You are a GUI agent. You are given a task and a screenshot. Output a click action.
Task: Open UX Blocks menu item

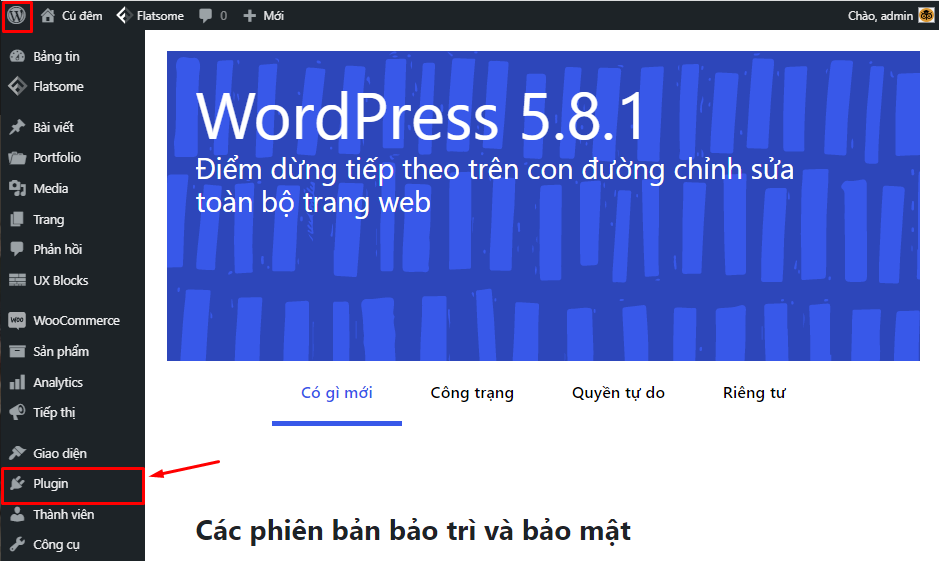coord(60,280)
